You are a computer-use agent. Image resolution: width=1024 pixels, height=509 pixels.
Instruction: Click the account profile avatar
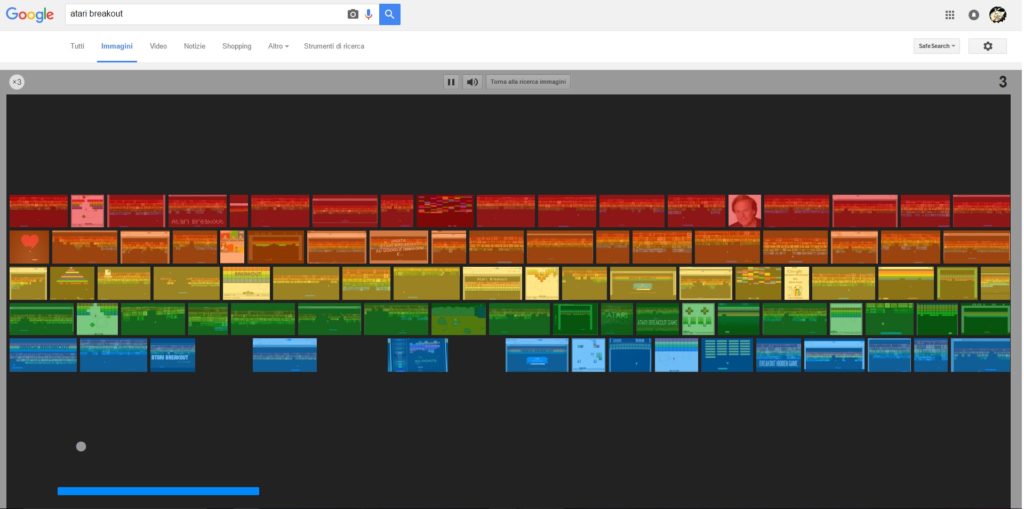click(x=997, y=15)
